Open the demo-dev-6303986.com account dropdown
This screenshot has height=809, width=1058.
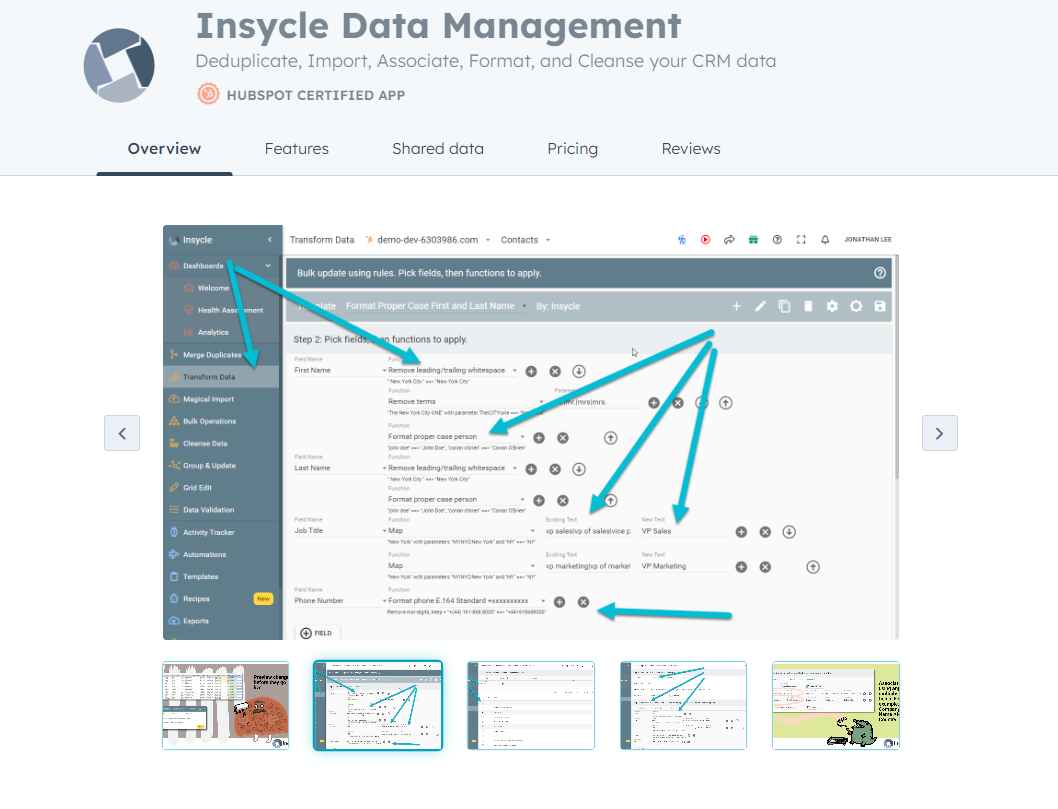click(x=428, y=240)
